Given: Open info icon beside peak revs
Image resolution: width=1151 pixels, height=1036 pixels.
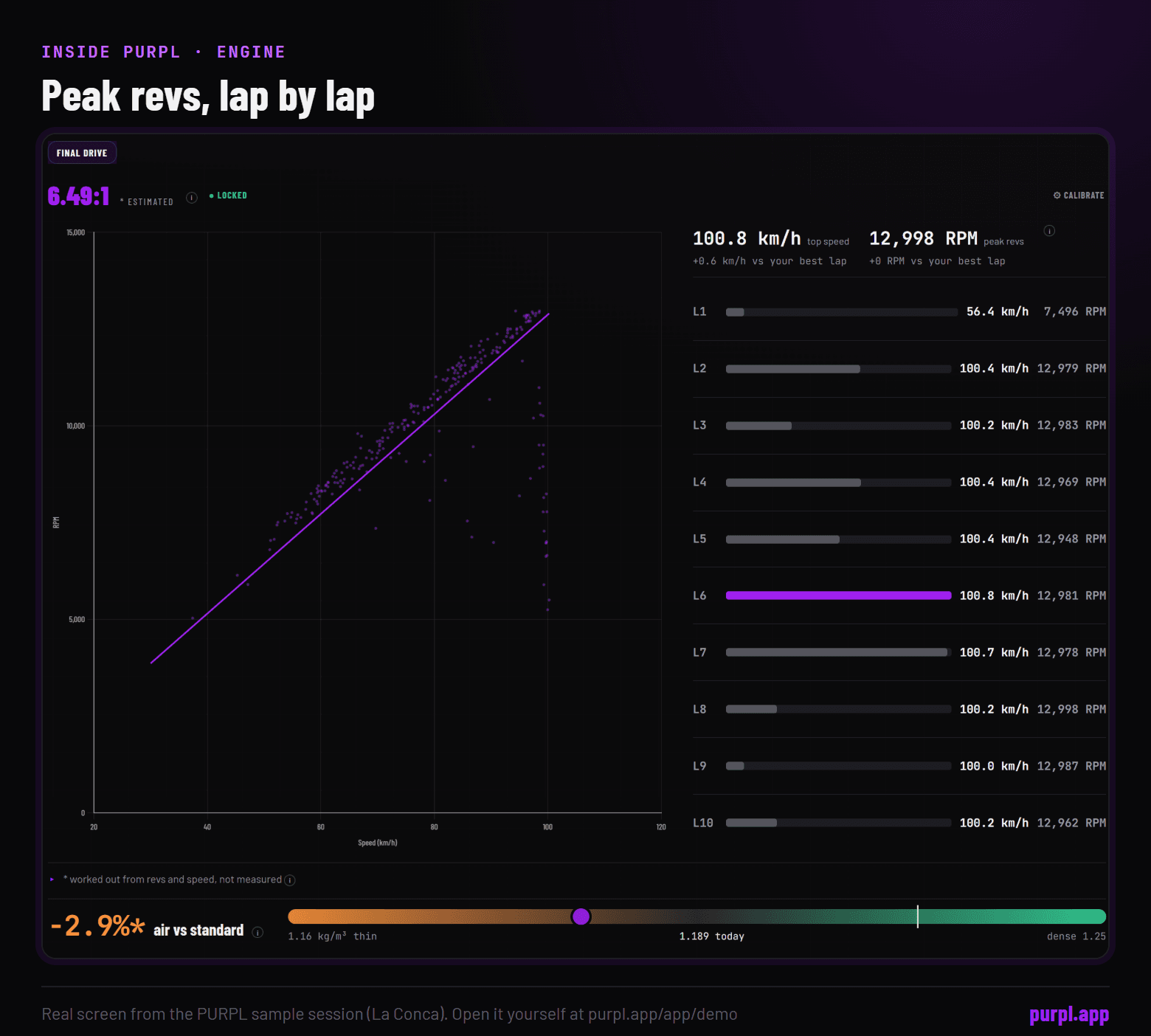Looking at the screenshot, I should pyautogui.click(x=1049, y=231).
